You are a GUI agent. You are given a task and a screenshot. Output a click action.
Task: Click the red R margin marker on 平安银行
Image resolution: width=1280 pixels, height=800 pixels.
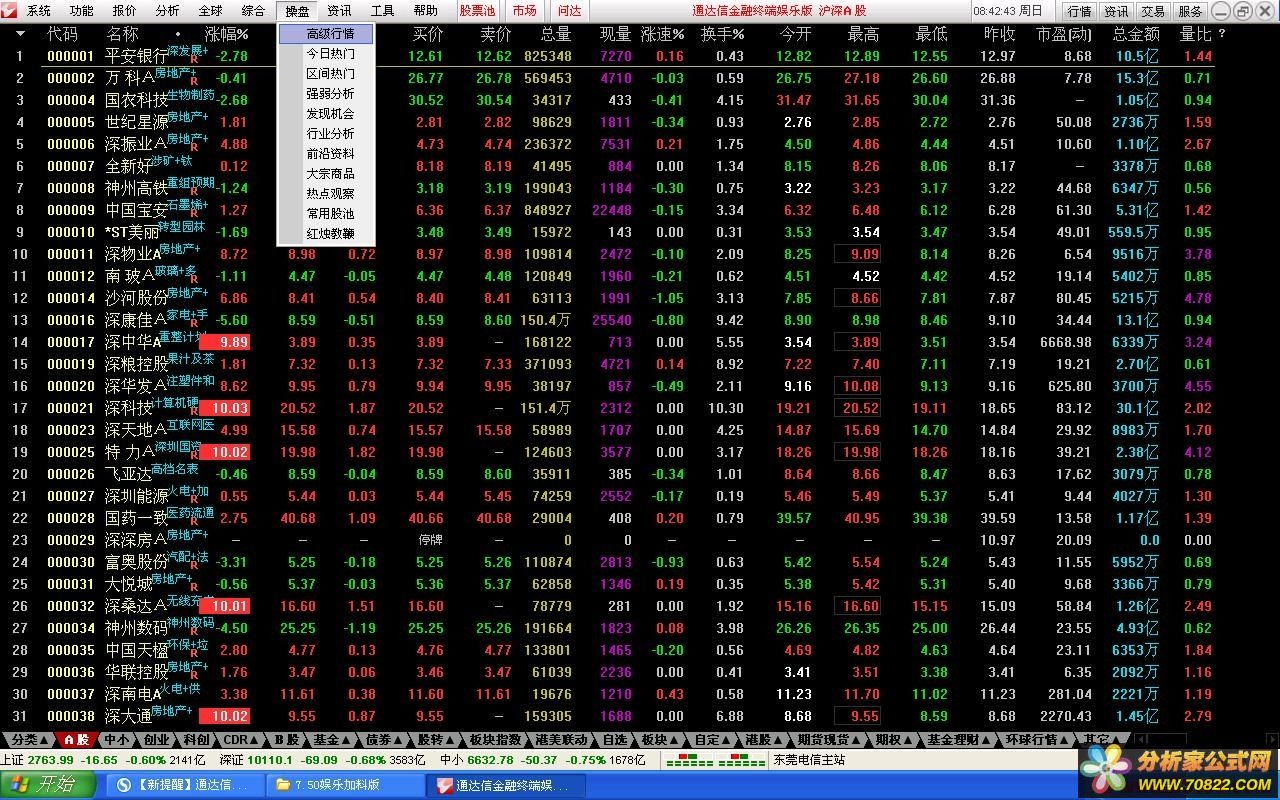(x=193, y=60)
